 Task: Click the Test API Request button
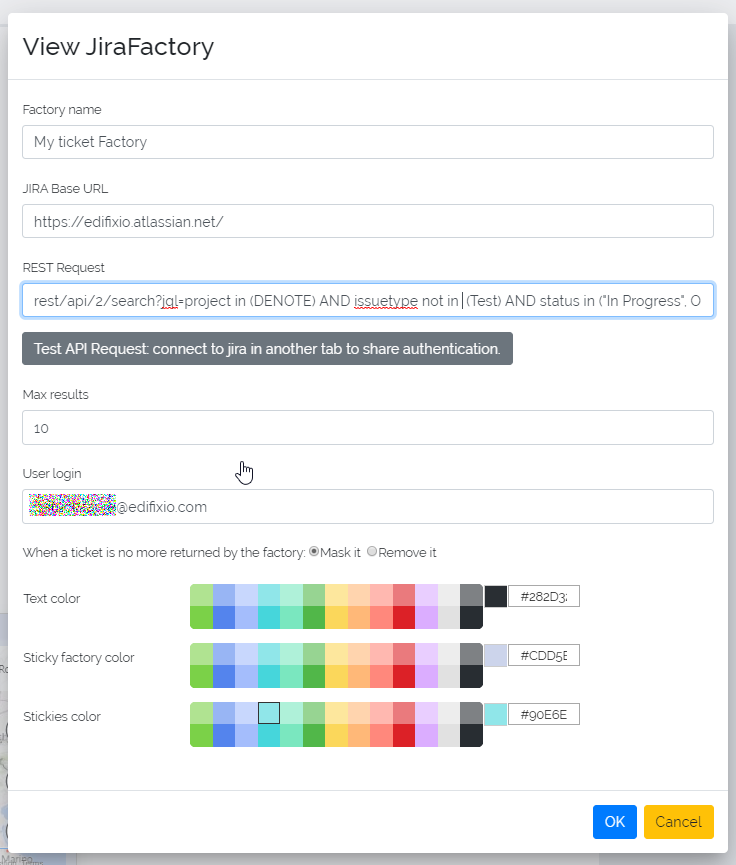click(267, 349)
